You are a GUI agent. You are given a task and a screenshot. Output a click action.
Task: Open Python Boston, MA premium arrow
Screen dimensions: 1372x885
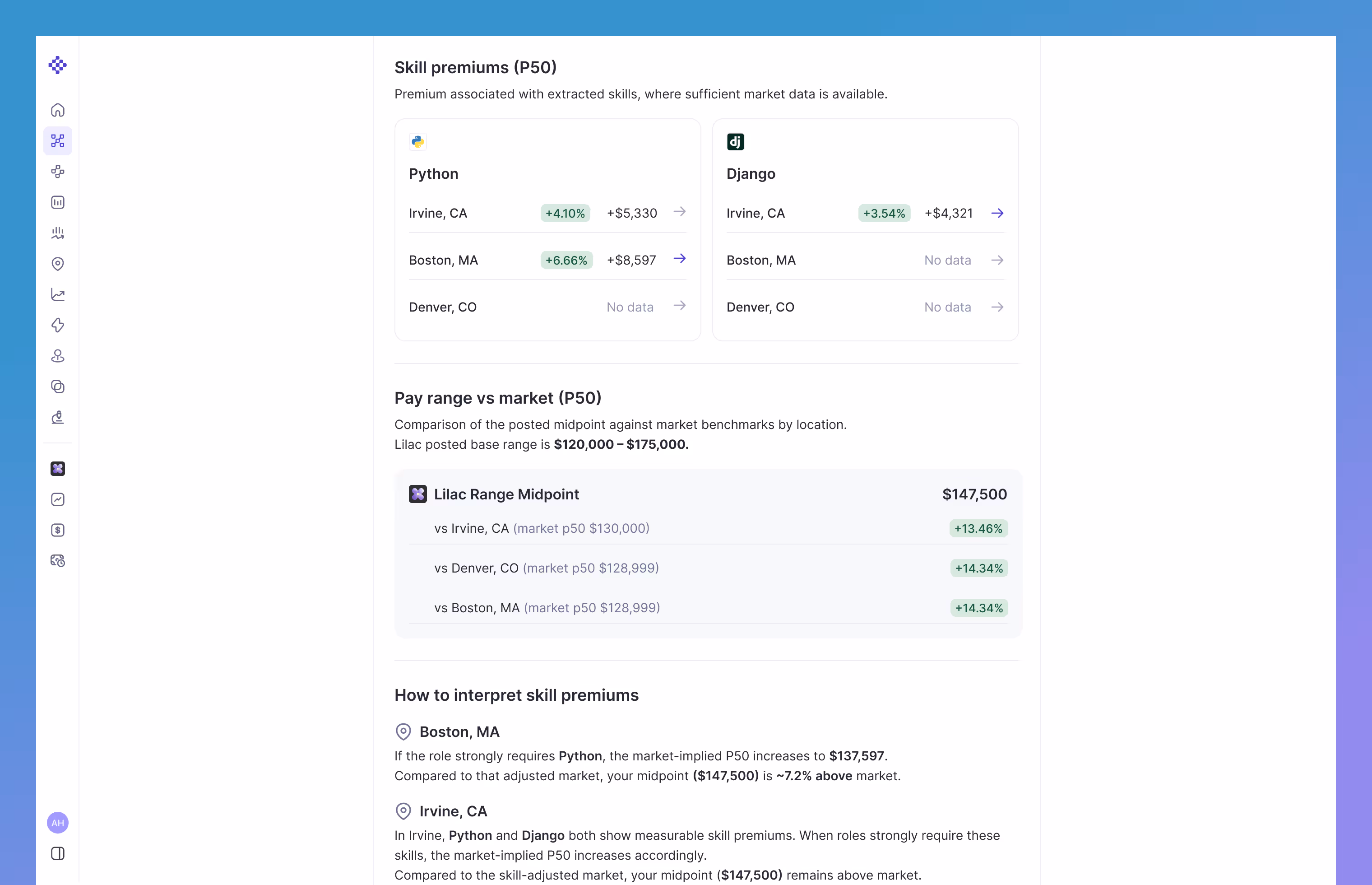point(679,259)
